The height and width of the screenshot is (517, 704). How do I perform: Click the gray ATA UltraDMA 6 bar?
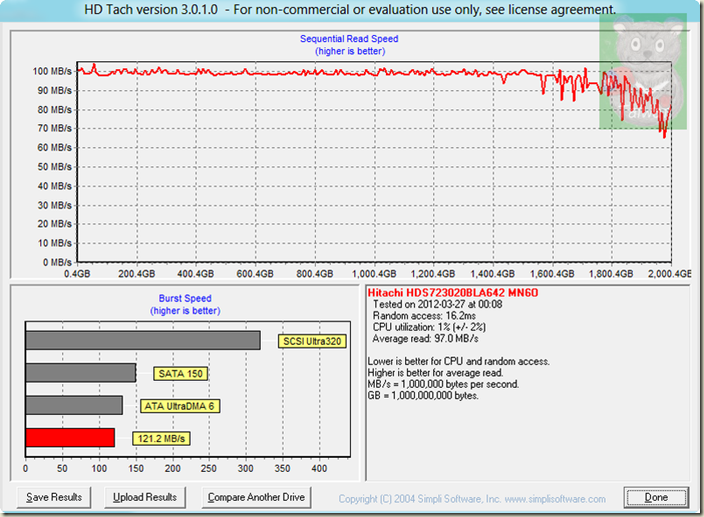(x=74, y=405)
